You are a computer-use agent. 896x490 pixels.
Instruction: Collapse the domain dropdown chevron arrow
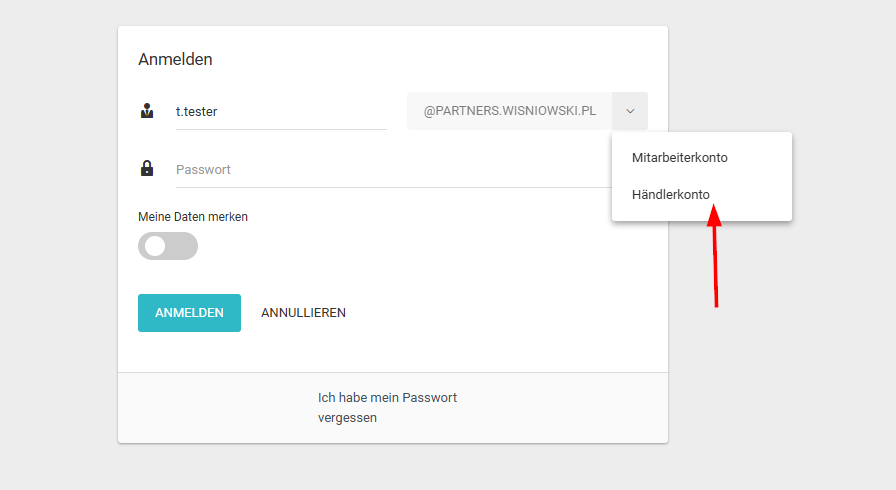[x=630, y=111]
